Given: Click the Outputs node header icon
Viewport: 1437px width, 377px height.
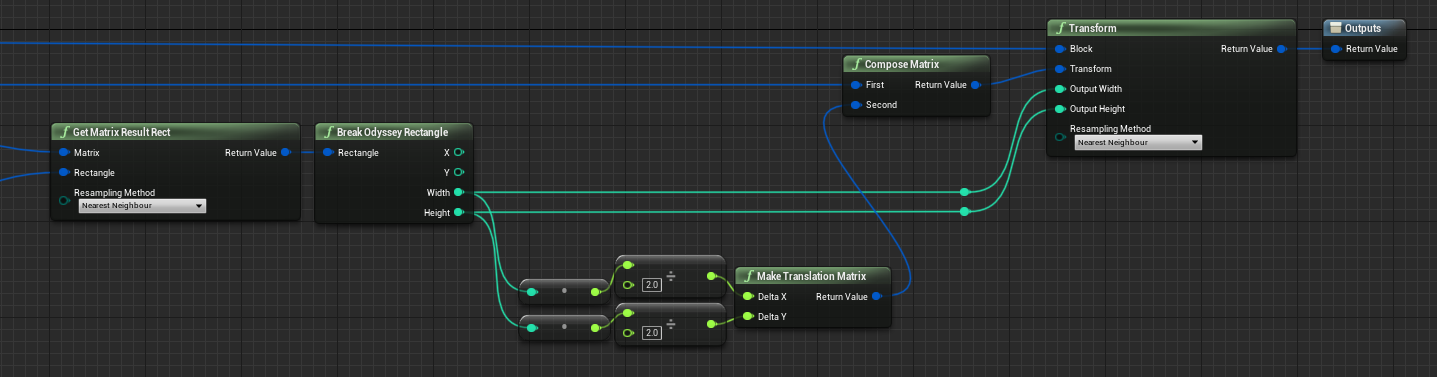Looking at the screenshot, I should click(x=1335, y=28).
